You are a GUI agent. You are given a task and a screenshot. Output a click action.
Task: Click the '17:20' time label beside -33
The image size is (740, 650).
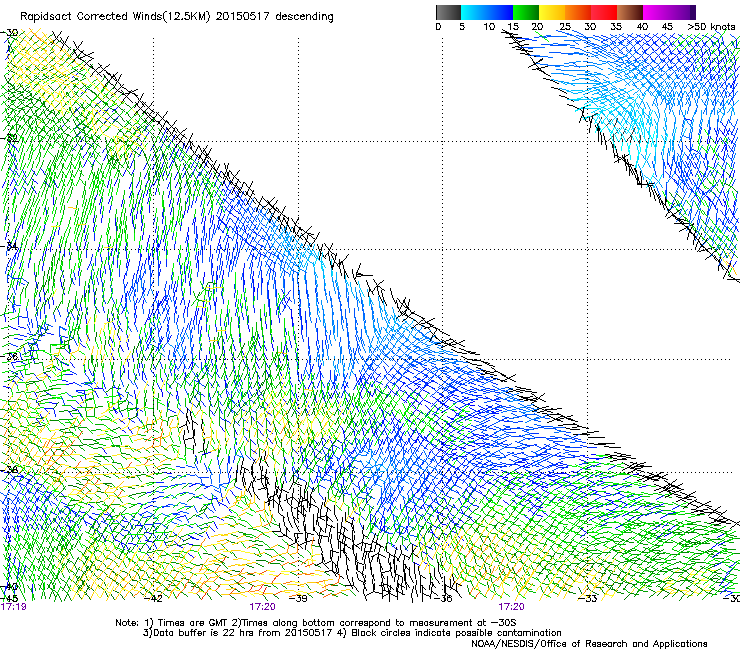(512, 607)
